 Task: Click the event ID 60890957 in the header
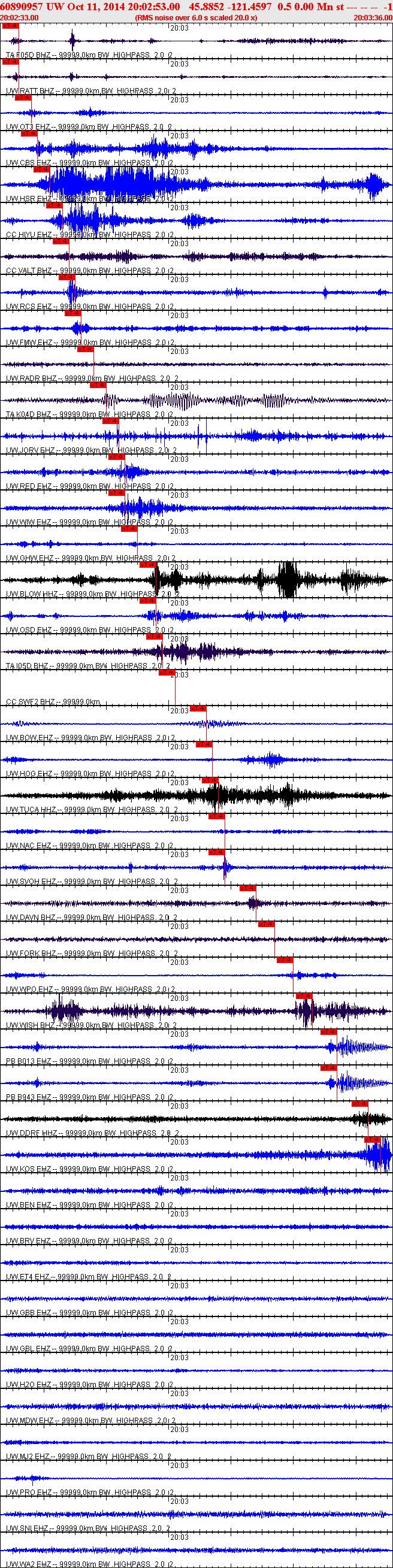22,6
